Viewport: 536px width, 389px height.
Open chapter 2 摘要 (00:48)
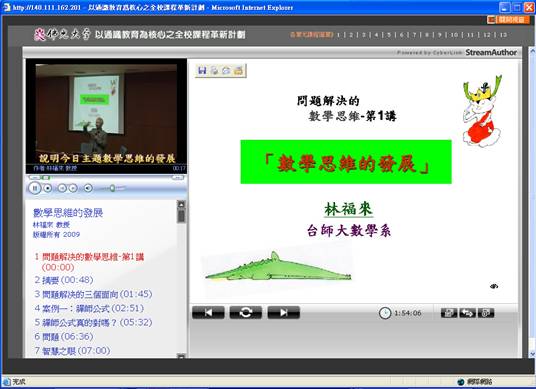(x=64, y=280)
